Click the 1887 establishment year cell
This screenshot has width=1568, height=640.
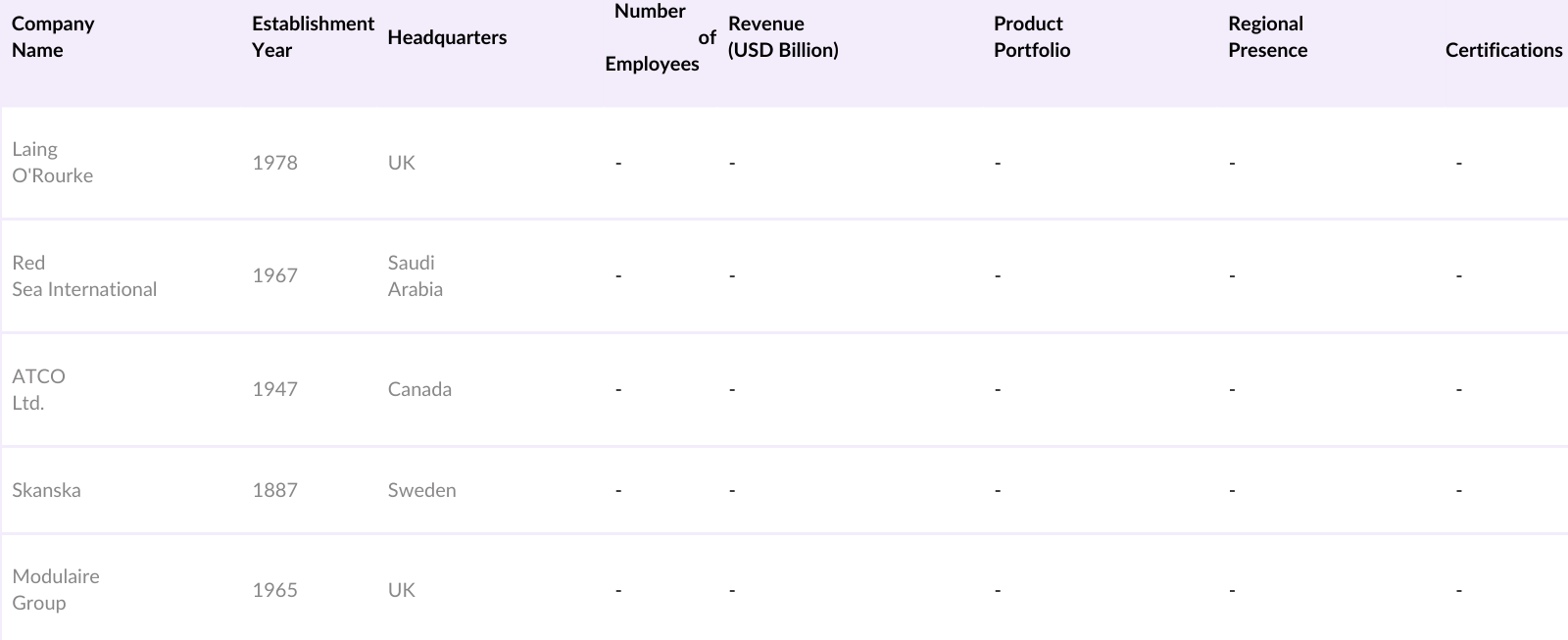274,490
